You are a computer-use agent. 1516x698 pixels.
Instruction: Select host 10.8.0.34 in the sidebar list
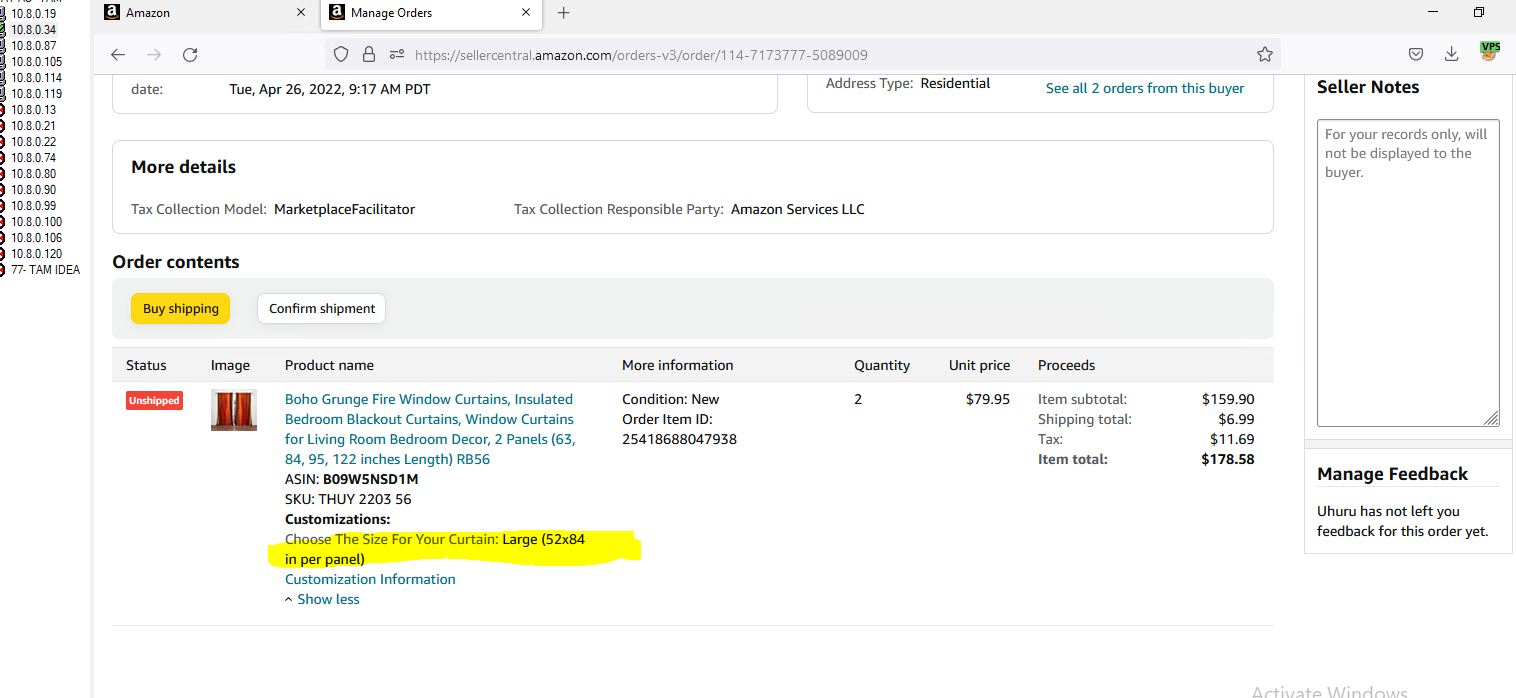click(34, 30)
